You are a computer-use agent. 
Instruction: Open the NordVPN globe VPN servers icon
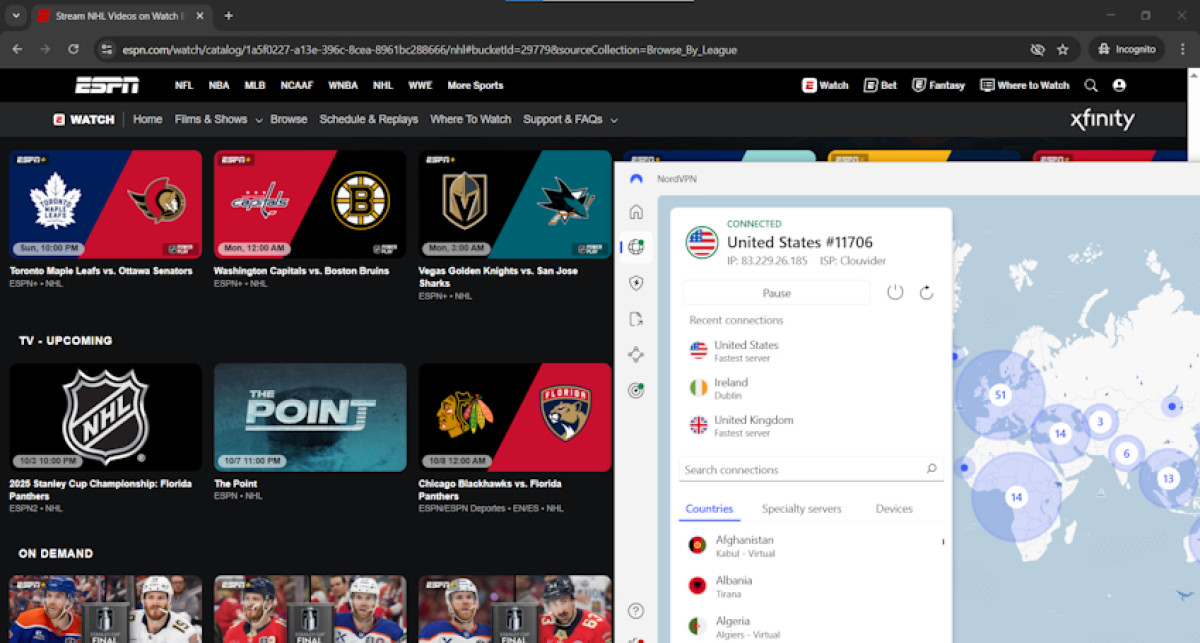pyautogui.click(x=636, y=247)
